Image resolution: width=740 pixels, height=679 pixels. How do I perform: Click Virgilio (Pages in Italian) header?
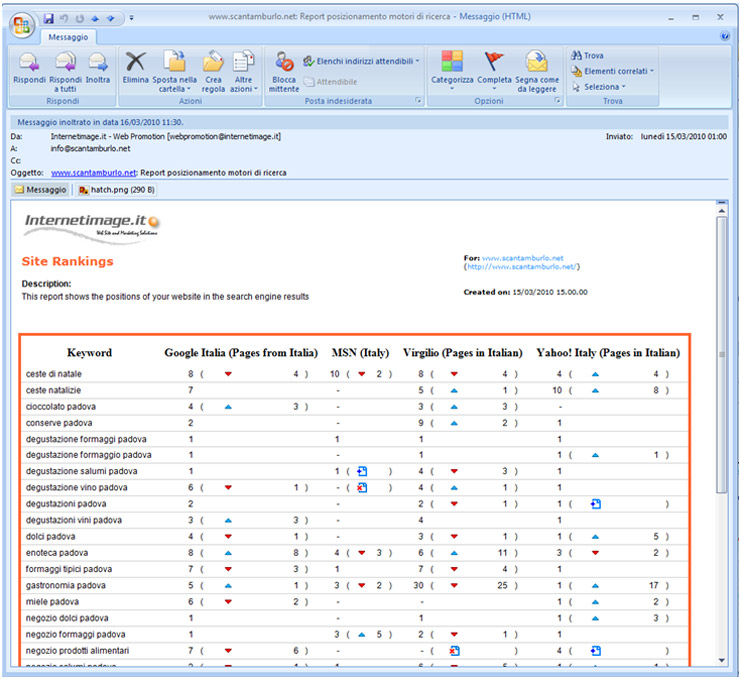[462, 352]
